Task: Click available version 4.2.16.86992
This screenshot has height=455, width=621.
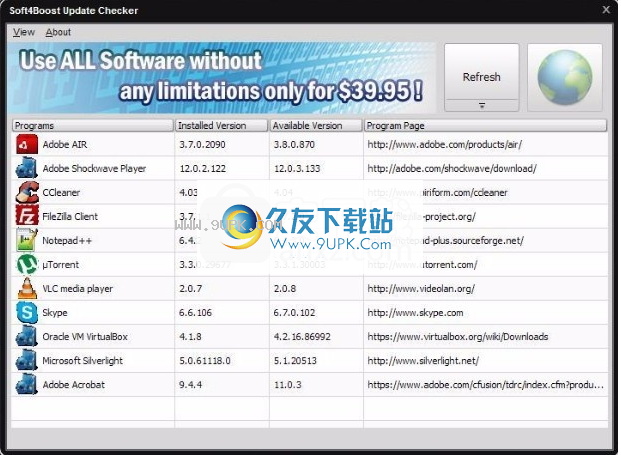Action: pos(302,337)
